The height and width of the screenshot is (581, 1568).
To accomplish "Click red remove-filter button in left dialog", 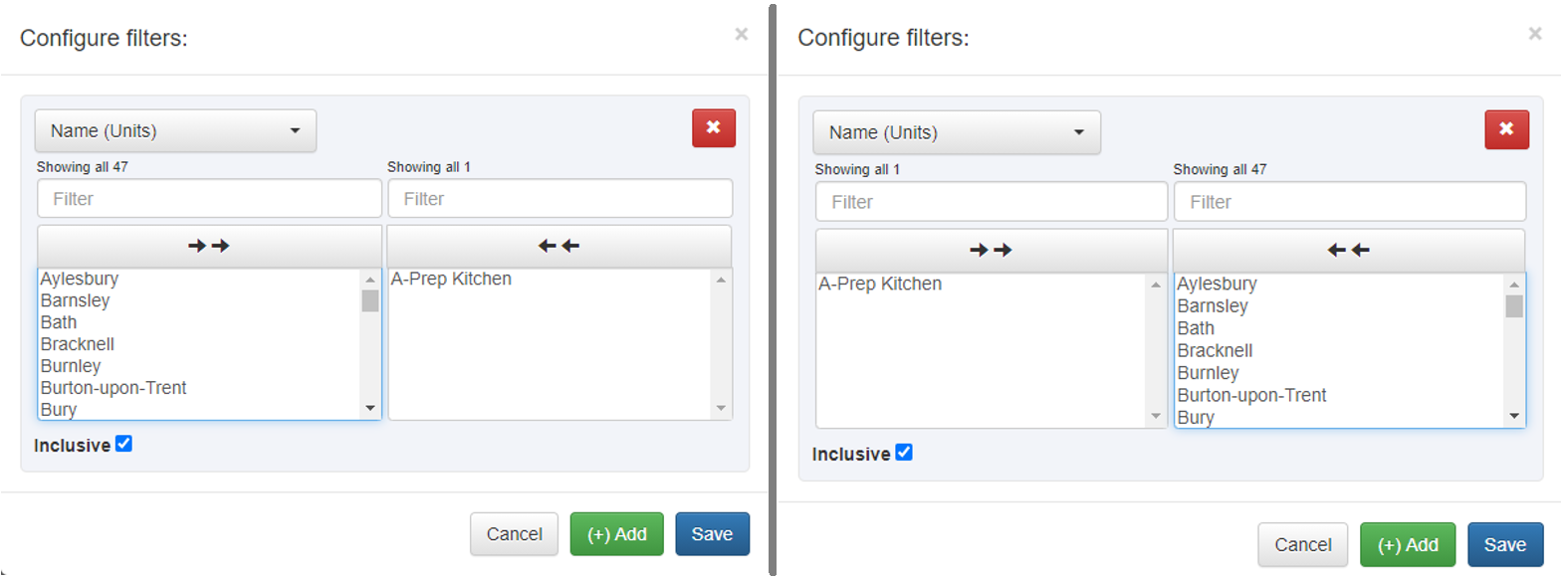I will pos(714,128).
